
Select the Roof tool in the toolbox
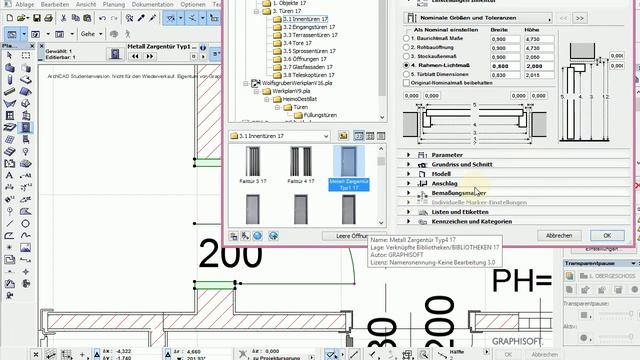click(25, 91)
